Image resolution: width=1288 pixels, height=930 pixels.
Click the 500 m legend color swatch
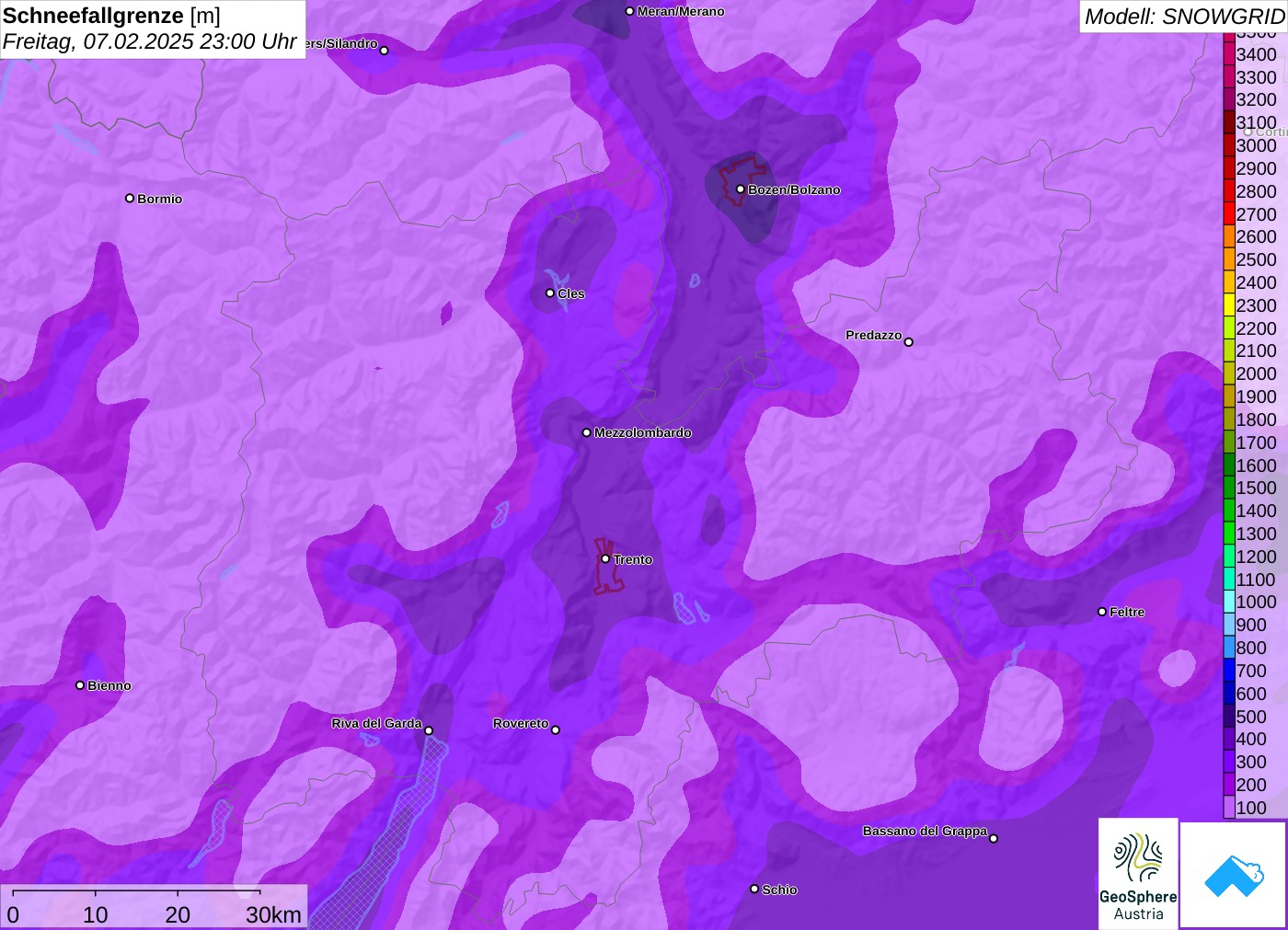(1229, 717)
